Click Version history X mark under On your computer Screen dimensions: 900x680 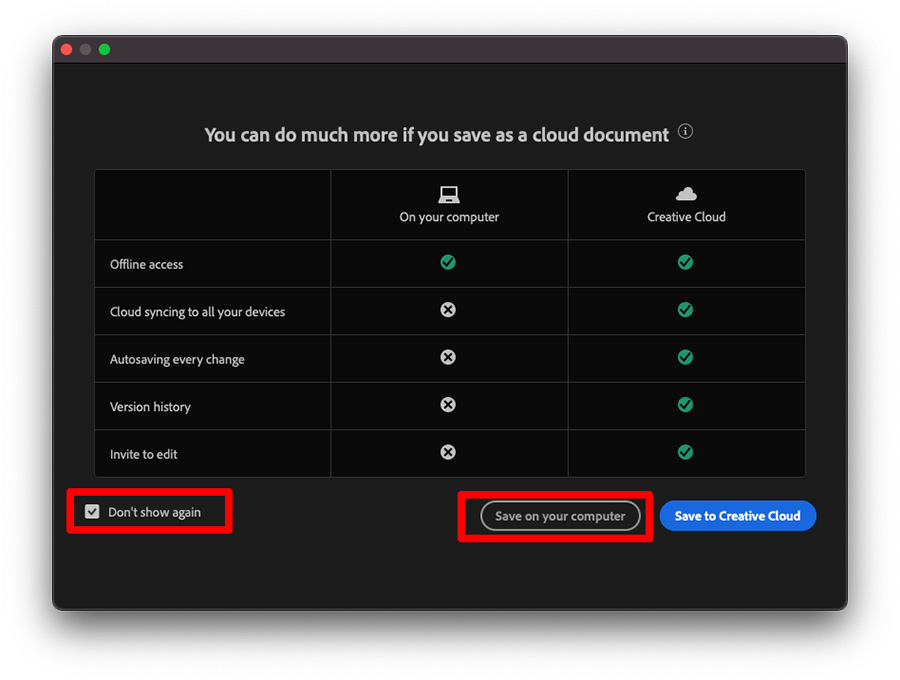(x=448, y=405)
